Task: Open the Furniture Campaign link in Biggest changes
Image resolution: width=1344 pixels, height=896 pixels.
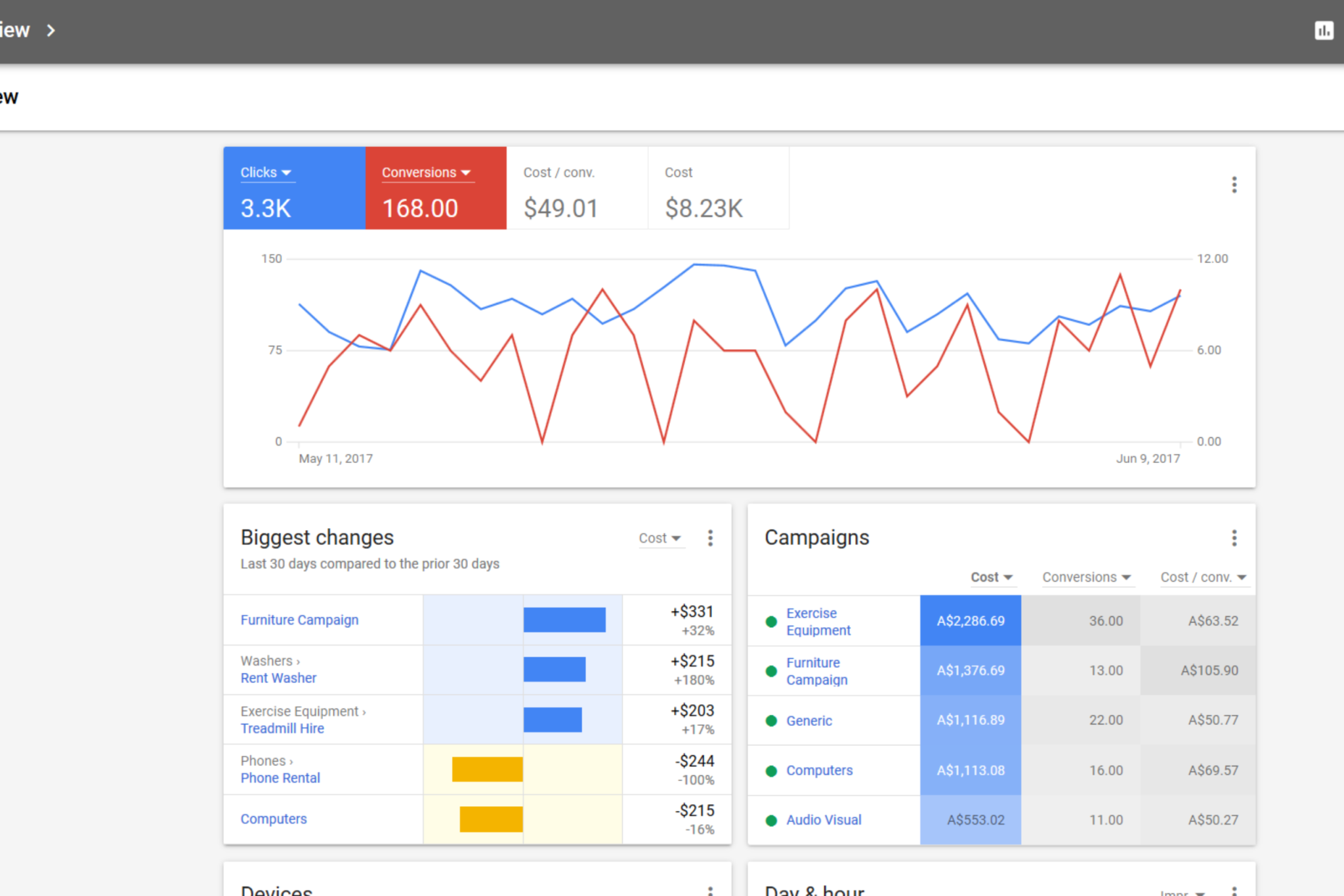Action: pyautogui.click(x=299, y=620)
